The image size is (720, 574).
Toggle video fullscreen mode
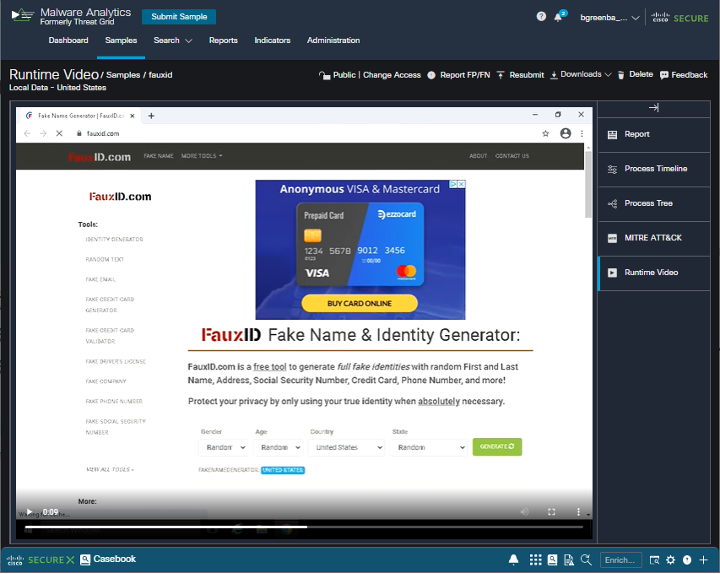coord(552,512)
